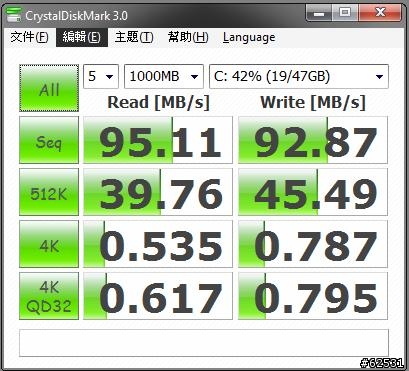409x371 pixels.
Task: Open the test count dropdown showing 5
Action: tap(101, 77)
